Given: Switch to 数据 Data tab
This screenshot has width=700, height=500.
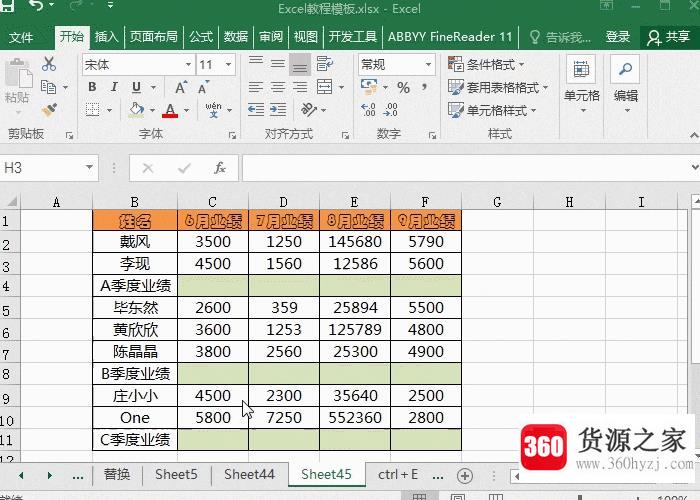Looking at the screenshot, I should pos(235,37).
